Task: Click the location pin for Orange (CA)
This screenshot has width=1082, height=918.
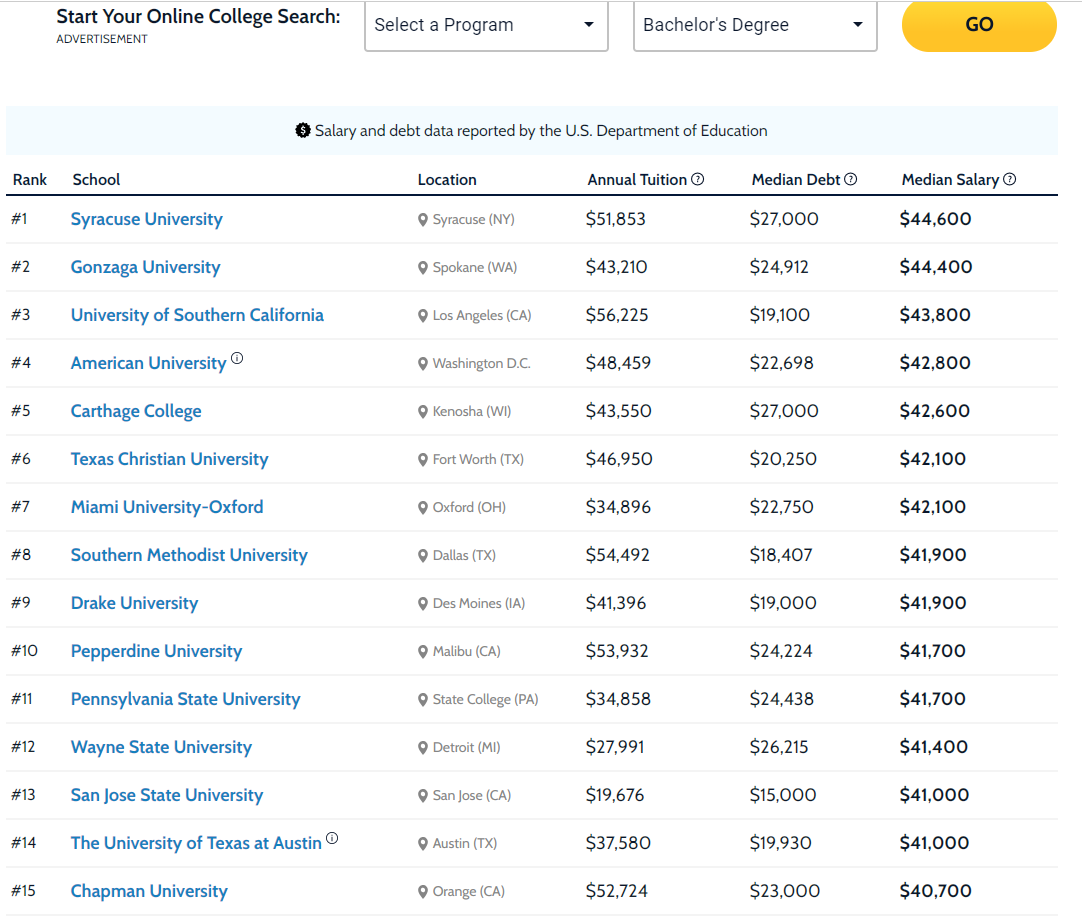Action: coord(423,892)
